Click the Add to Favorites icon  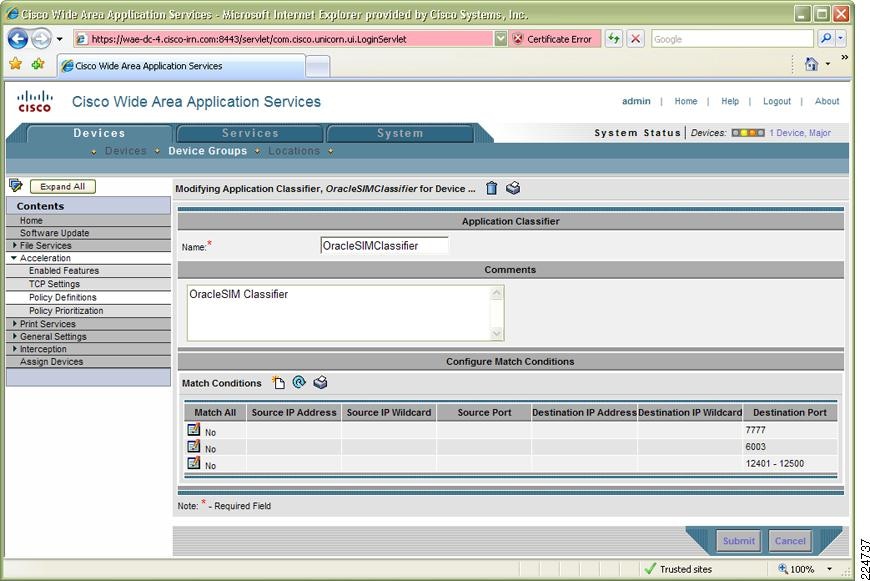click(x=38, y=64)
